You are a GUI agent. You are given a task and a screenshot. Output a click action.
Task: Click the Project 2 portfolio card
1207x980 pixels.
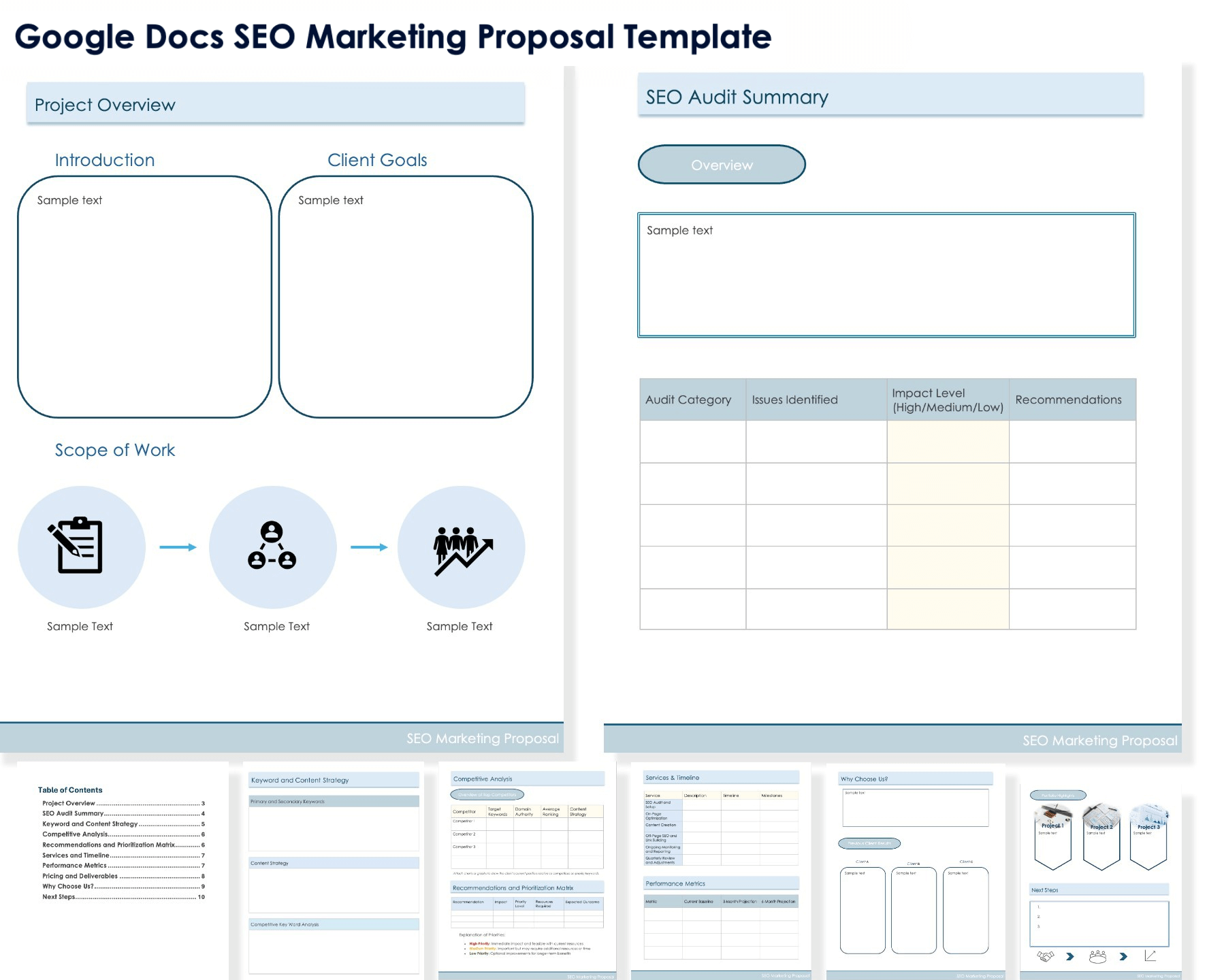tap(1101, 837)
